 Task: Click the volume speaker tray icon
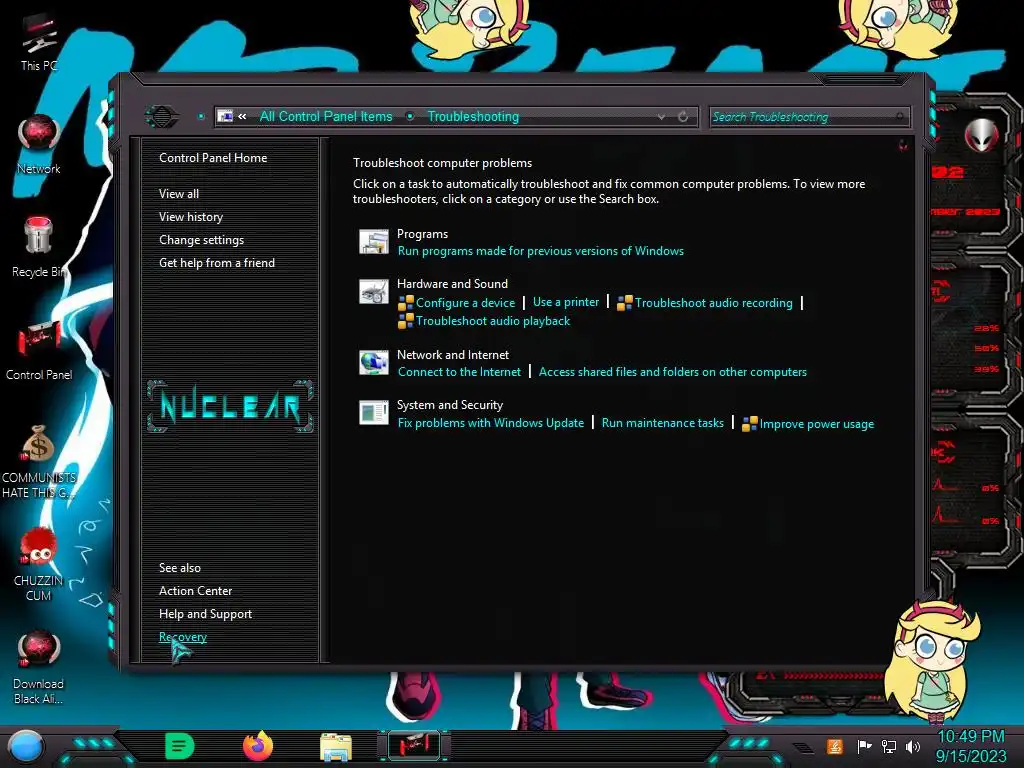click(x=913, y=746)
